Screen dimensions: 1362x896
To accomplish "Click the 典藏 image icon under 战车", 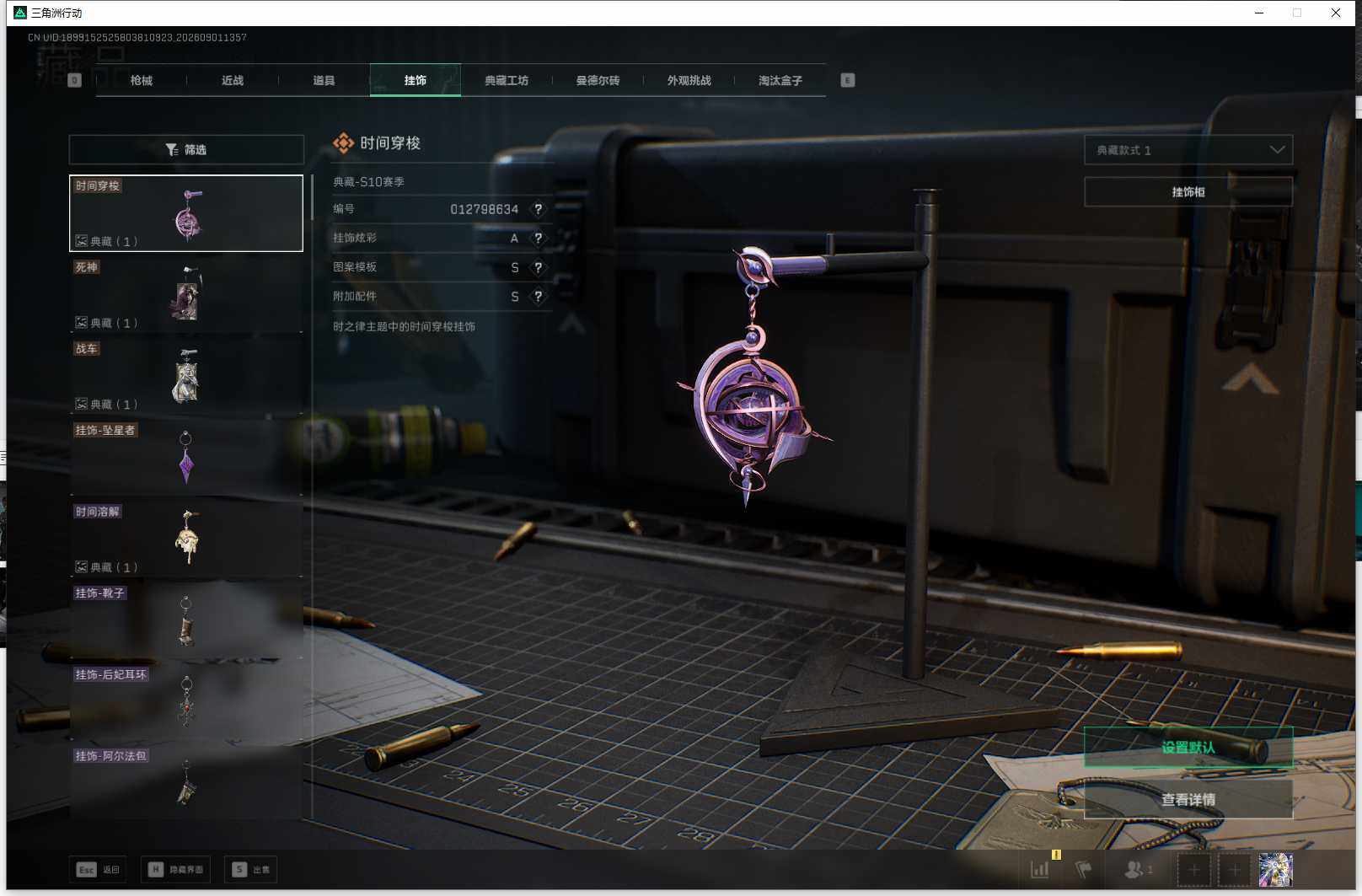I will [x=82, y=405].
